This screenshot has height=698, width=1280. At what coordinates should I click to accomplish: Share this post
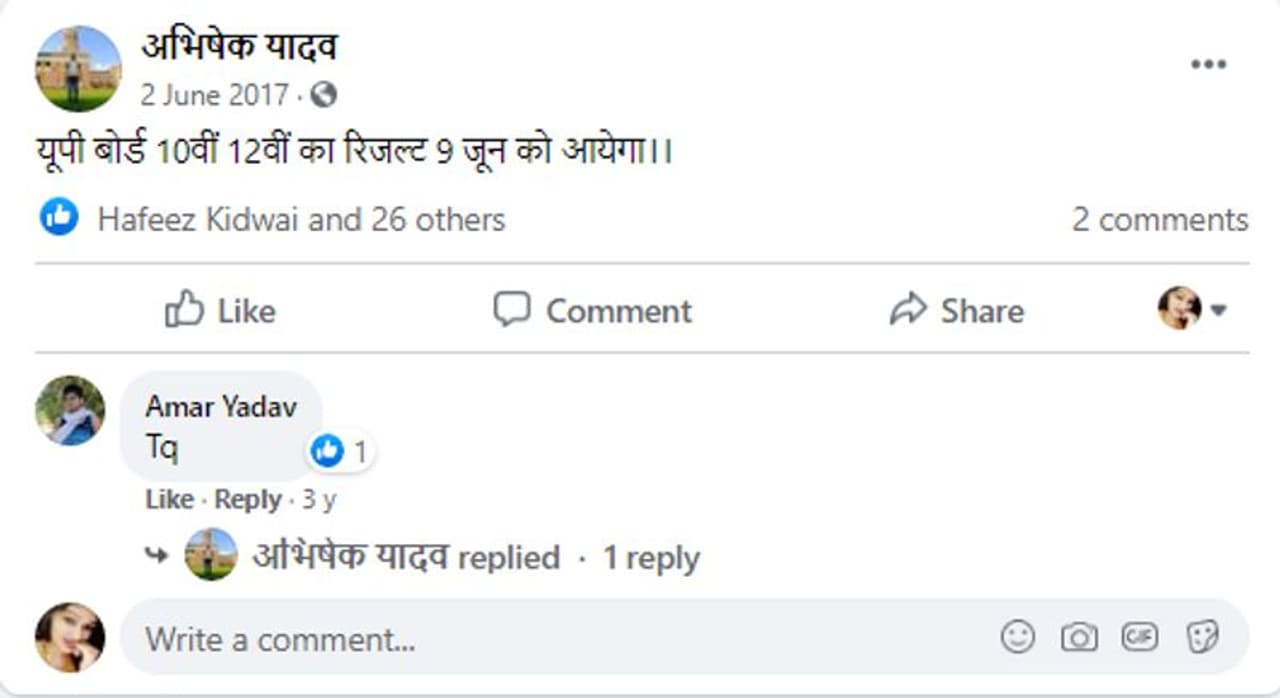[x=956, y=310]
